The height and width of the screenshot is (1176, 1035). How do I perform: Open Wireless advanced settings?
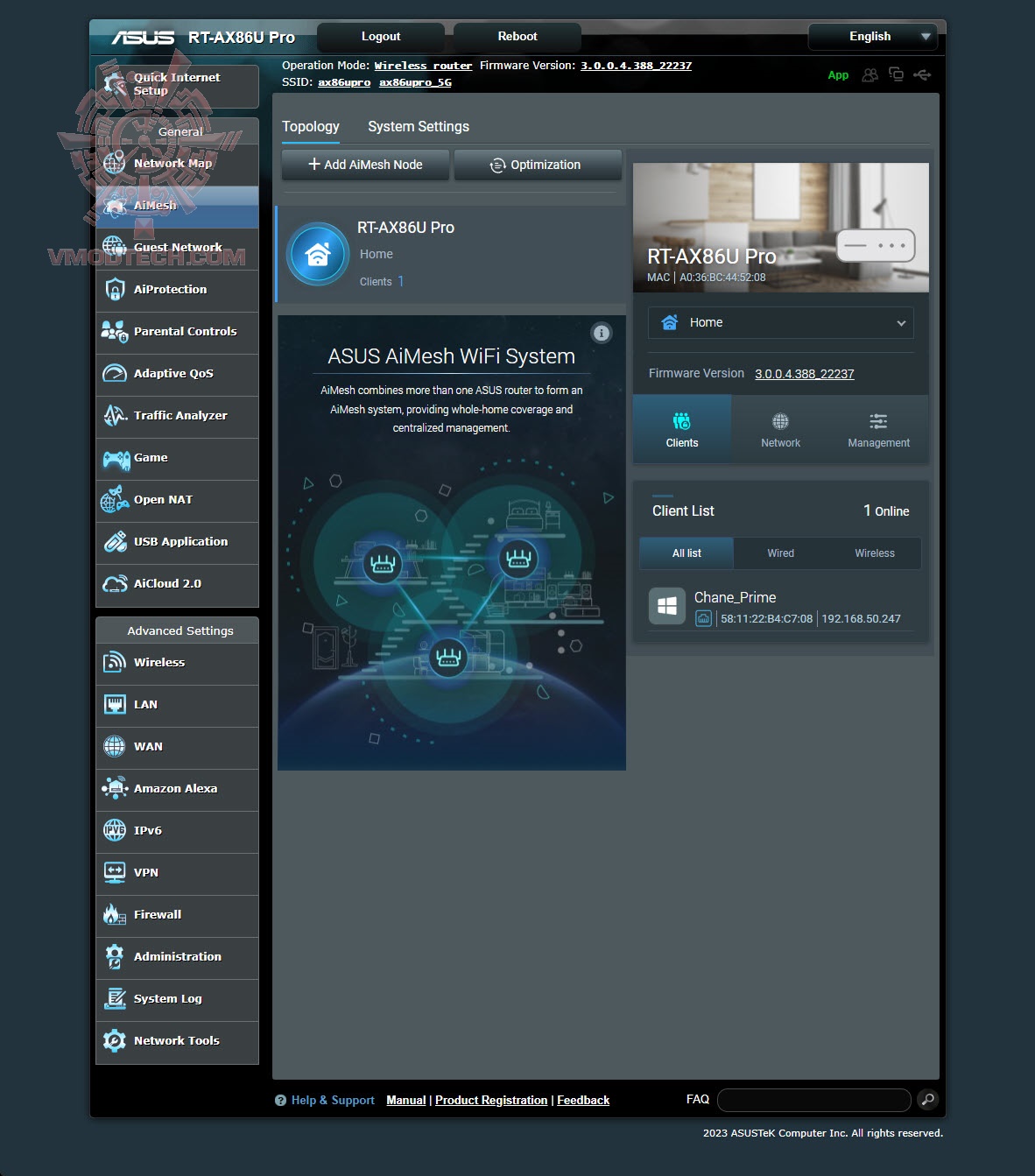[177, 663]
